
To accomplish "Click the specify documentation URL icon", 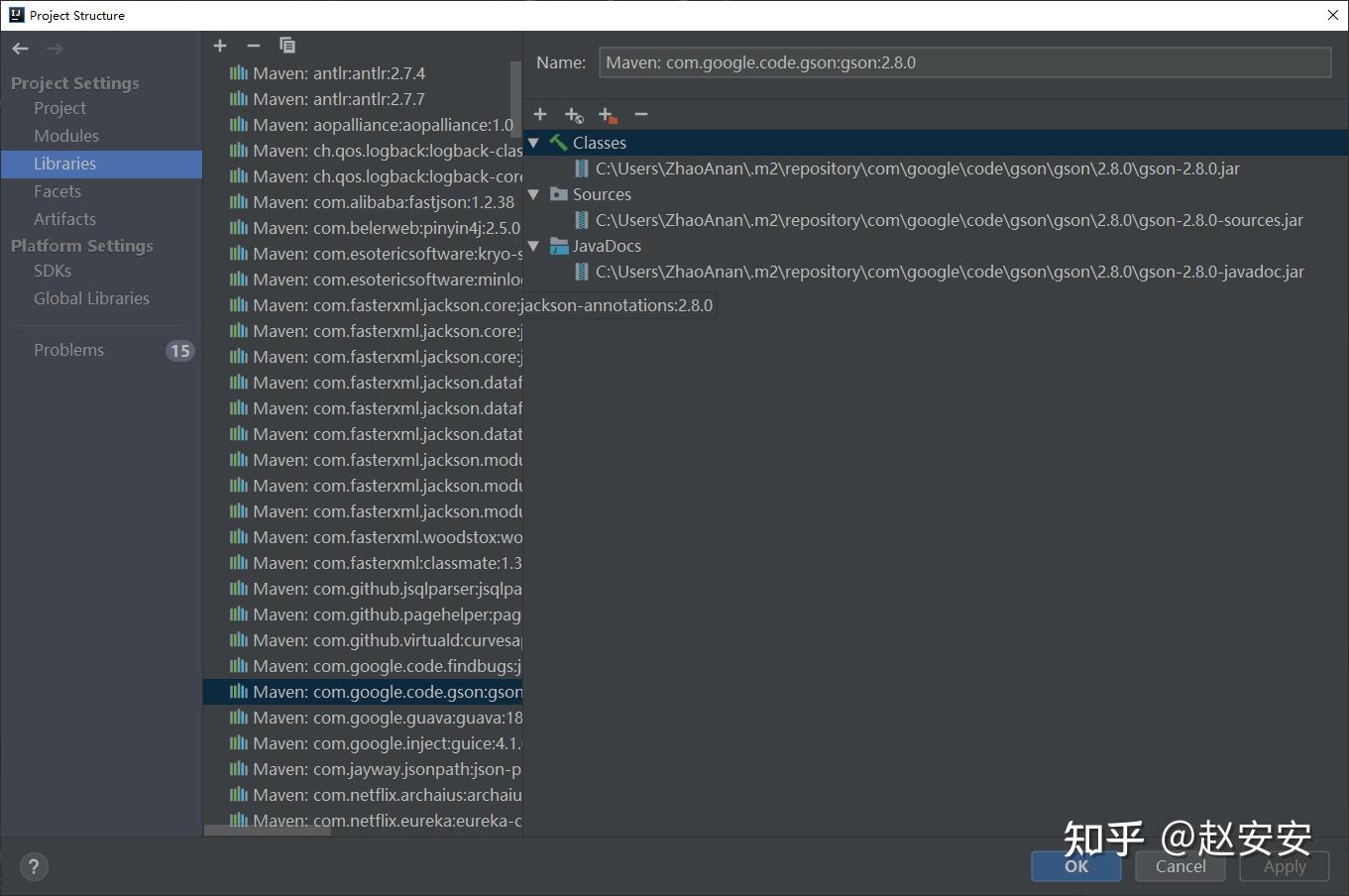I will point(574,116).
